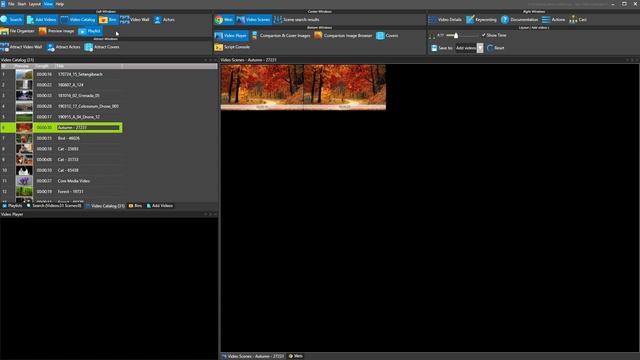Open the Add Videos window button
This screenshot has width=640, height=360.
[42, 20]
